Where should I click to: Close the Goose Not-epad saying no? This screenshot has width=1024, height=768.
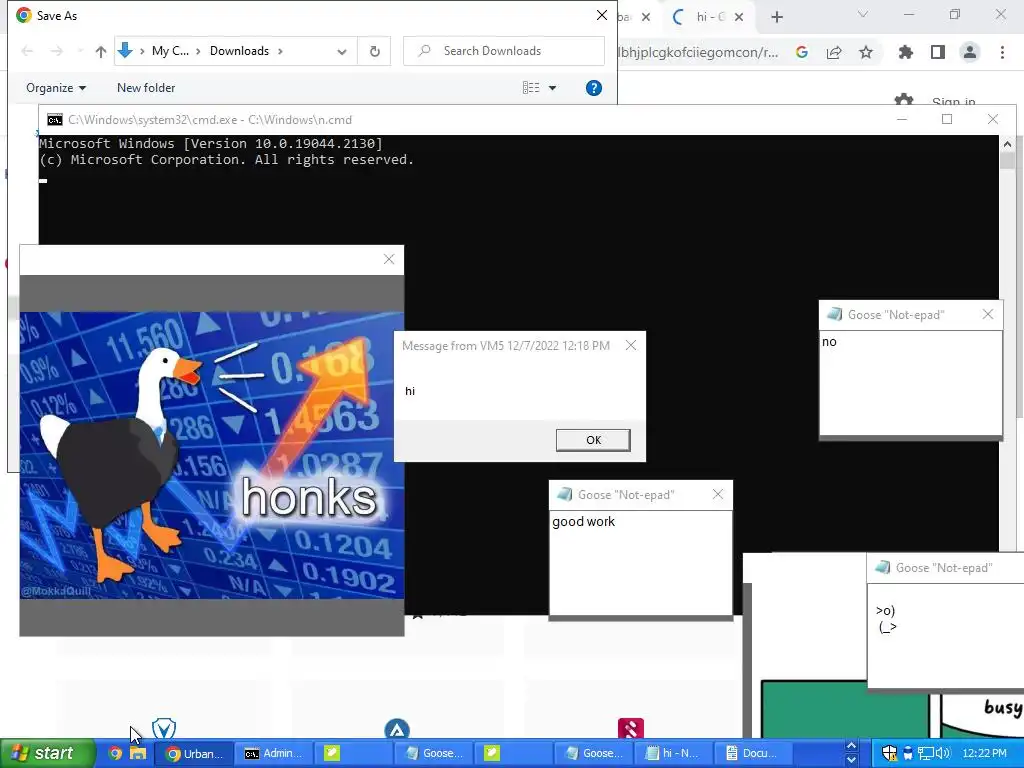(988, 314)
